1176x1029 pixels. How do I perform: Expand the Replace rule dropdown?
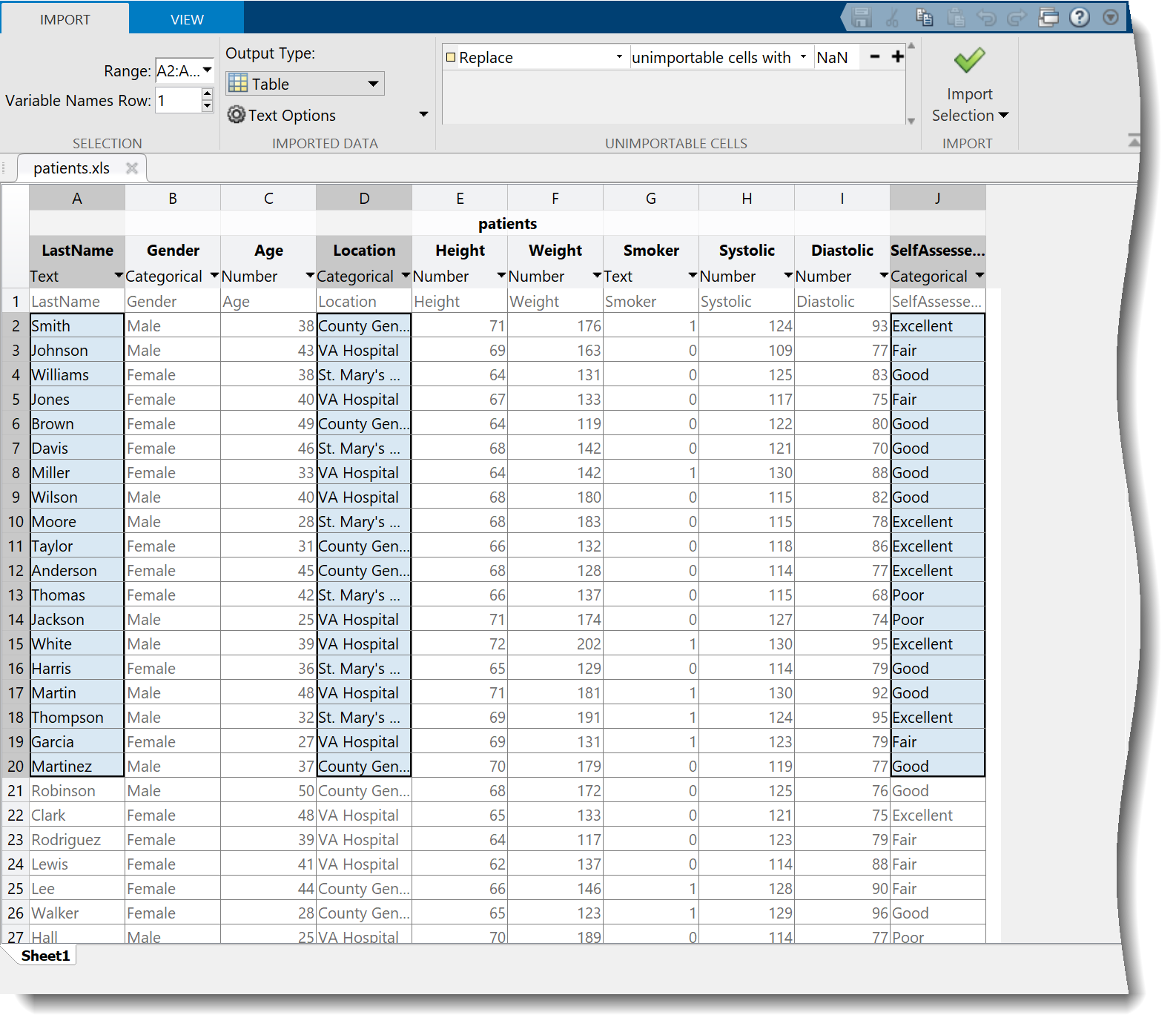point(619,57)
